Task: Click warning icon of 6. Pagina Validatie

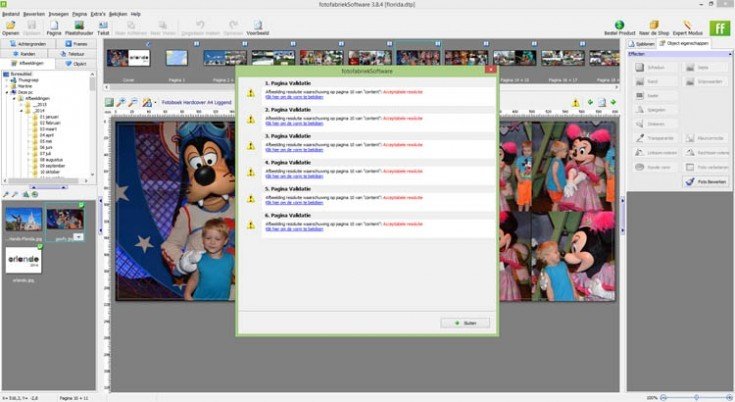Action: click(x=251, y=225)
